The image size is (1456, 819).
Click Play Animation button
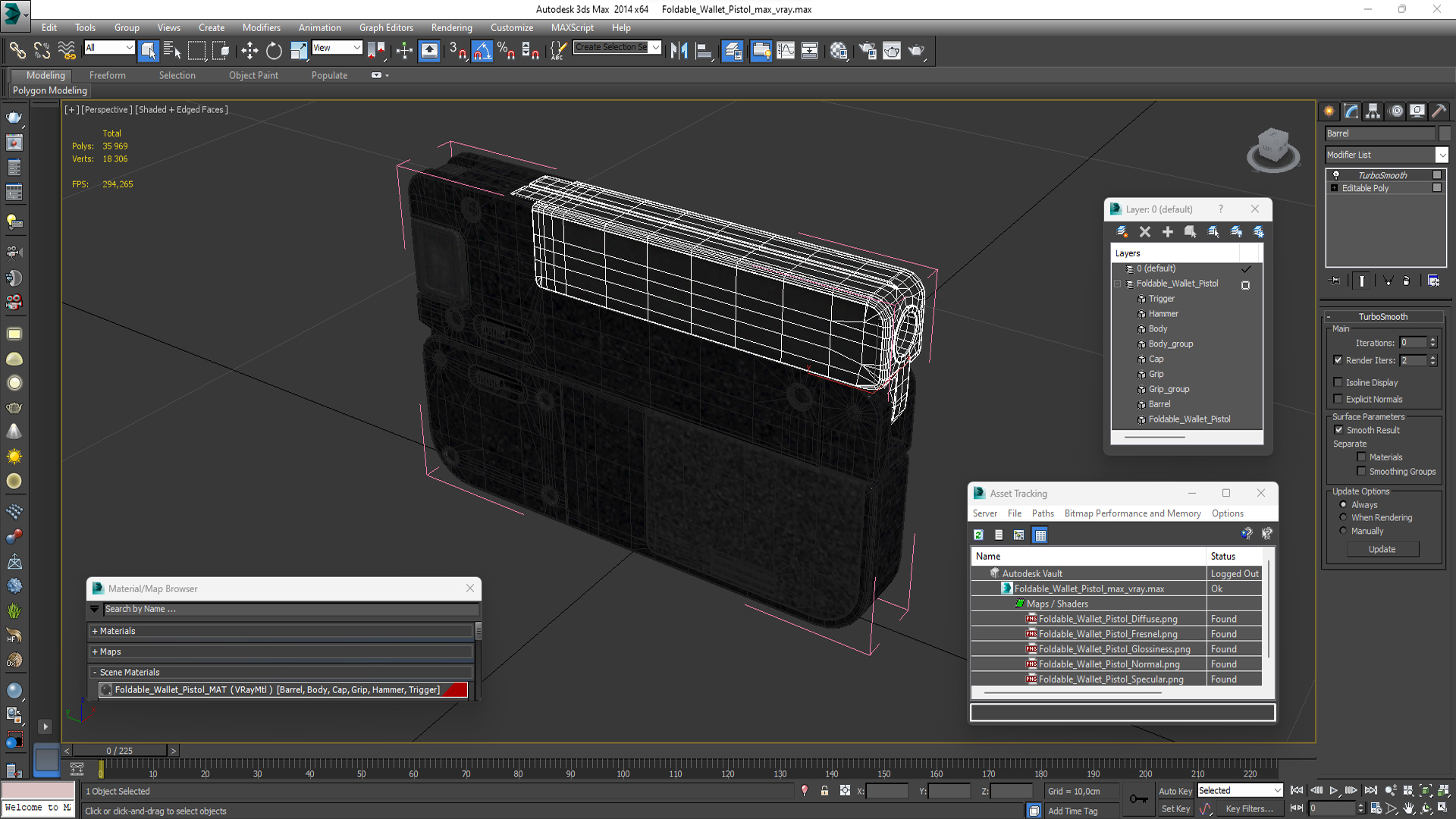click(x=1333, y=790)
